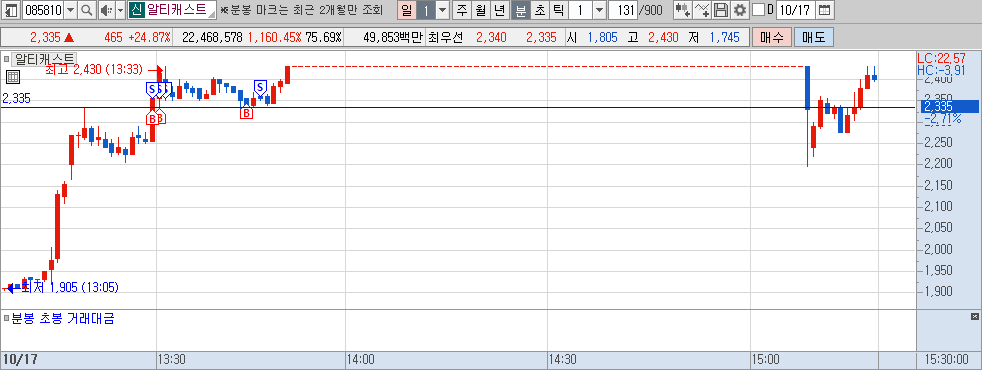The image size is (982, 370).
Task: Open the minute interval dropdown arrow
Action: point(599,10)
